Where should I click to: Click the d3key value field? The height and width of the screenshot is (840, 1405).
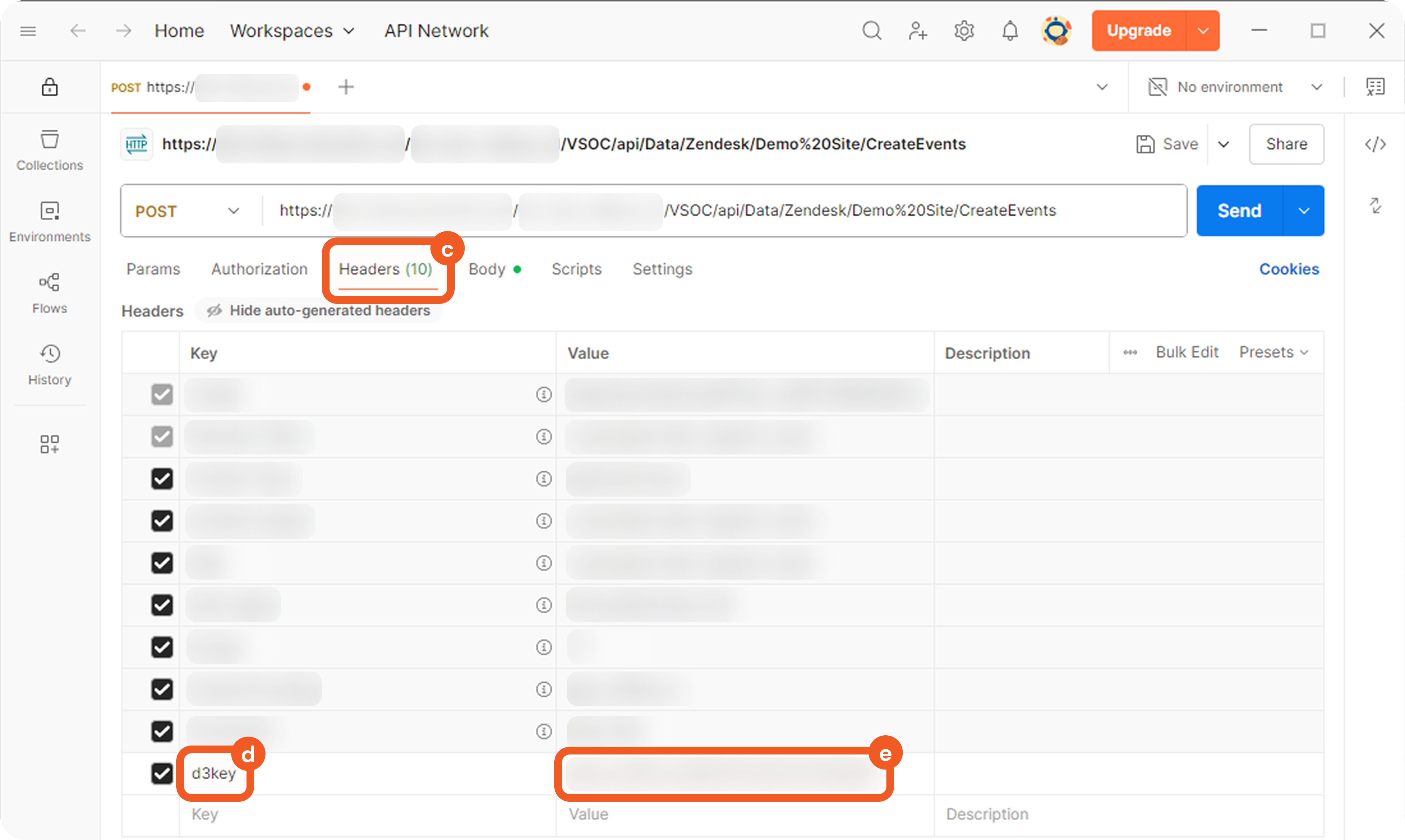(x=723, y=774)
